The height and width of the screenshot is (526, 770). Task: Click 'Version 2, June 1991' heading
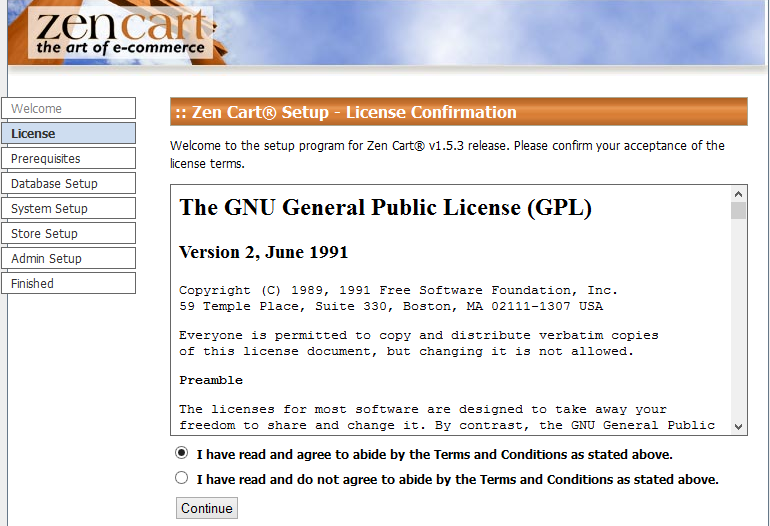(x=264, y=252)
